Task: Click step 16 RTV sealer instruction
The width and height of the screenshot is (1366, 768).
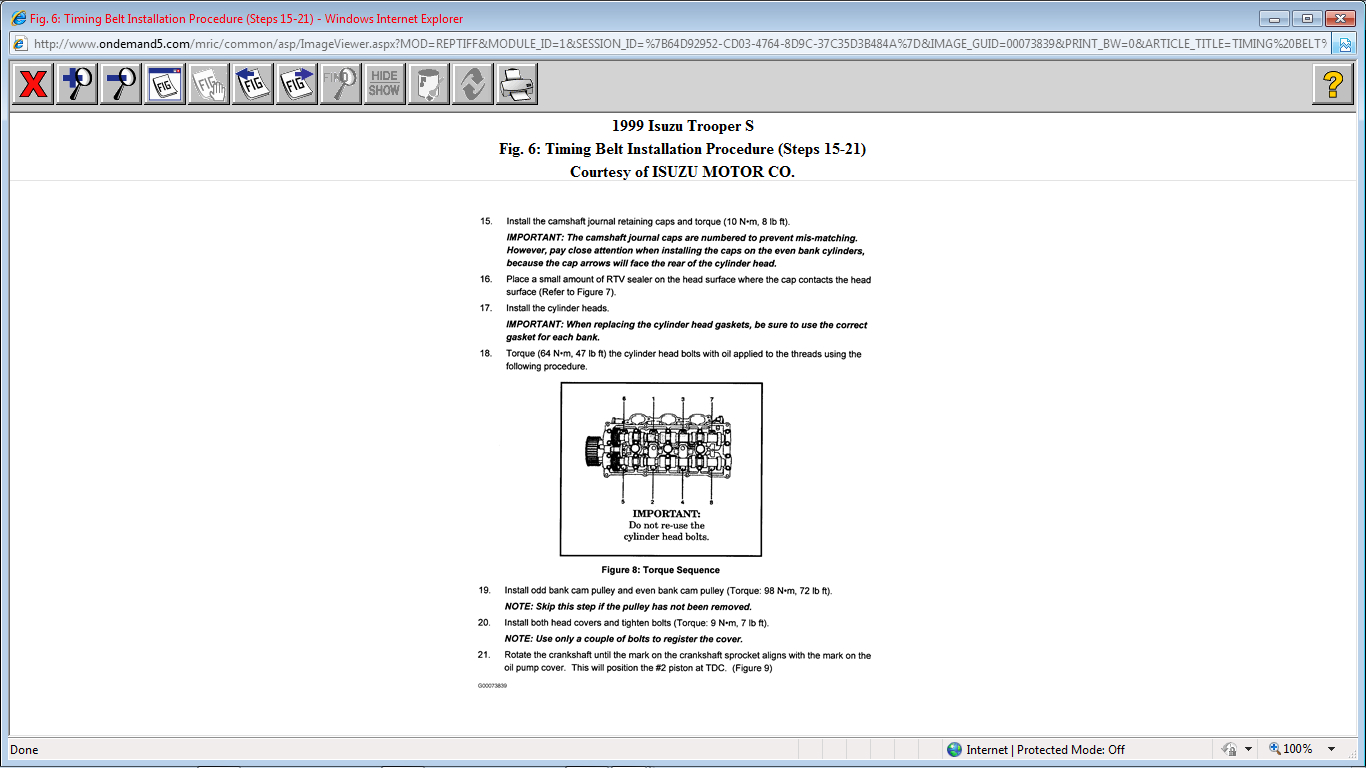Action: pos(688,286)
